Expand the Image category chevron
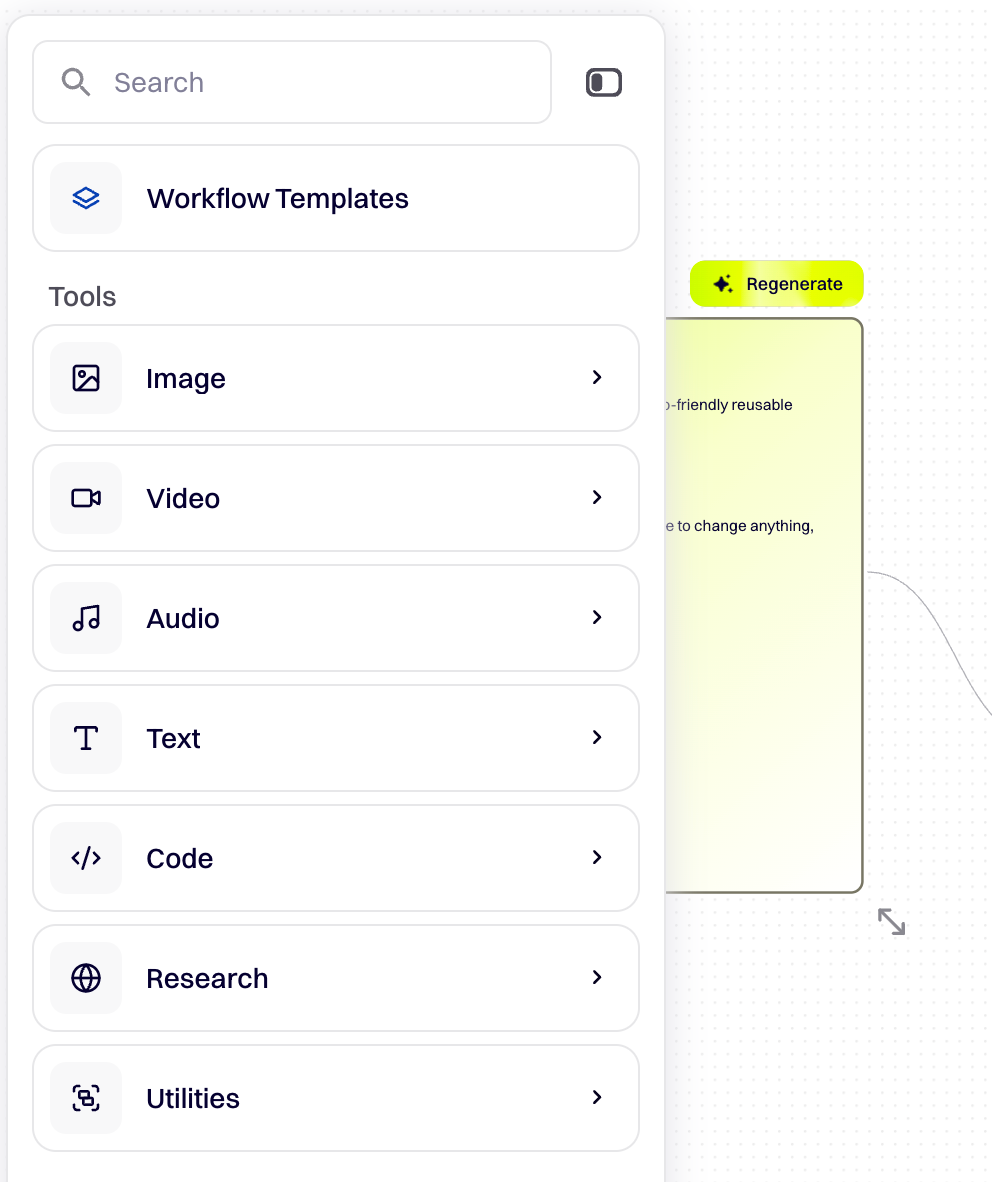 (597, 377)
